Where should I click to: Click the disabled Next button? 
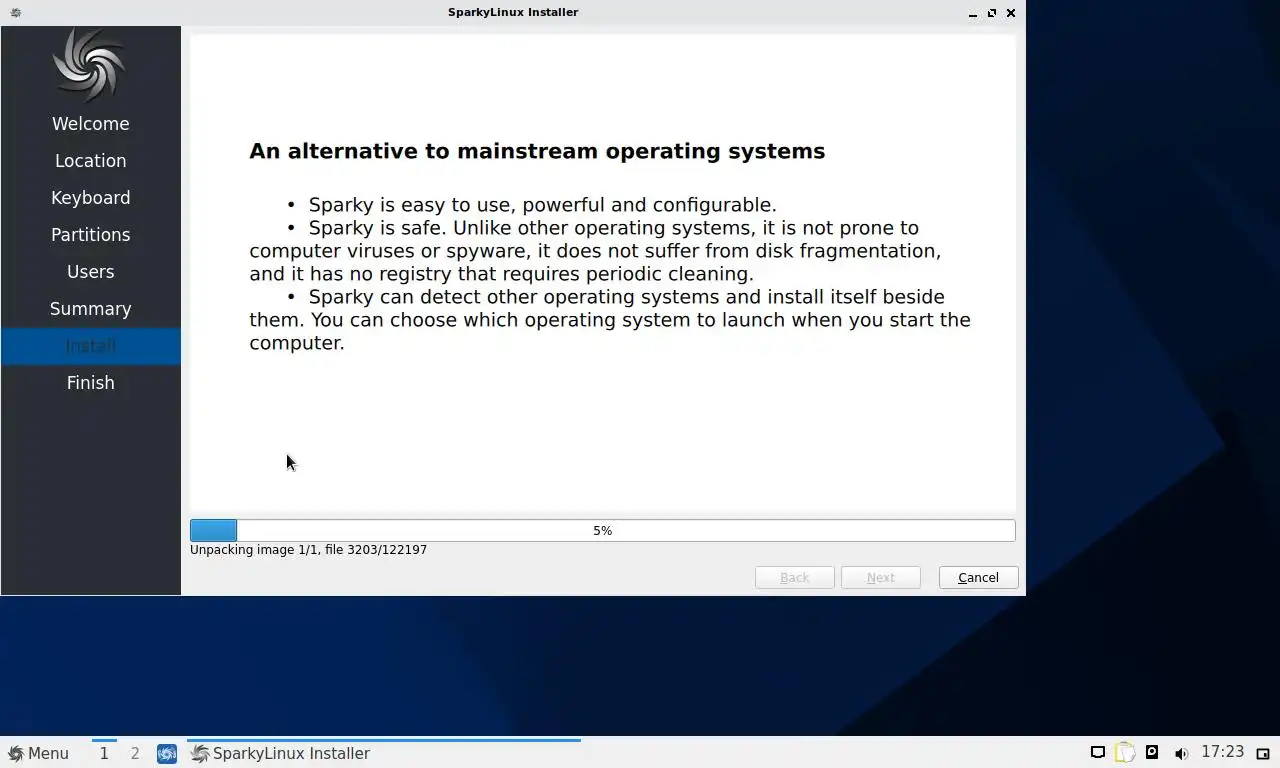pyautogui.click(x=880, y=578)
